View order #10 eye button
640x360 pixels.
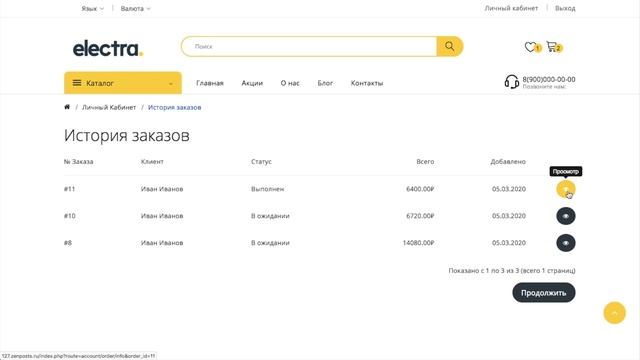click(x=566, y=216)
